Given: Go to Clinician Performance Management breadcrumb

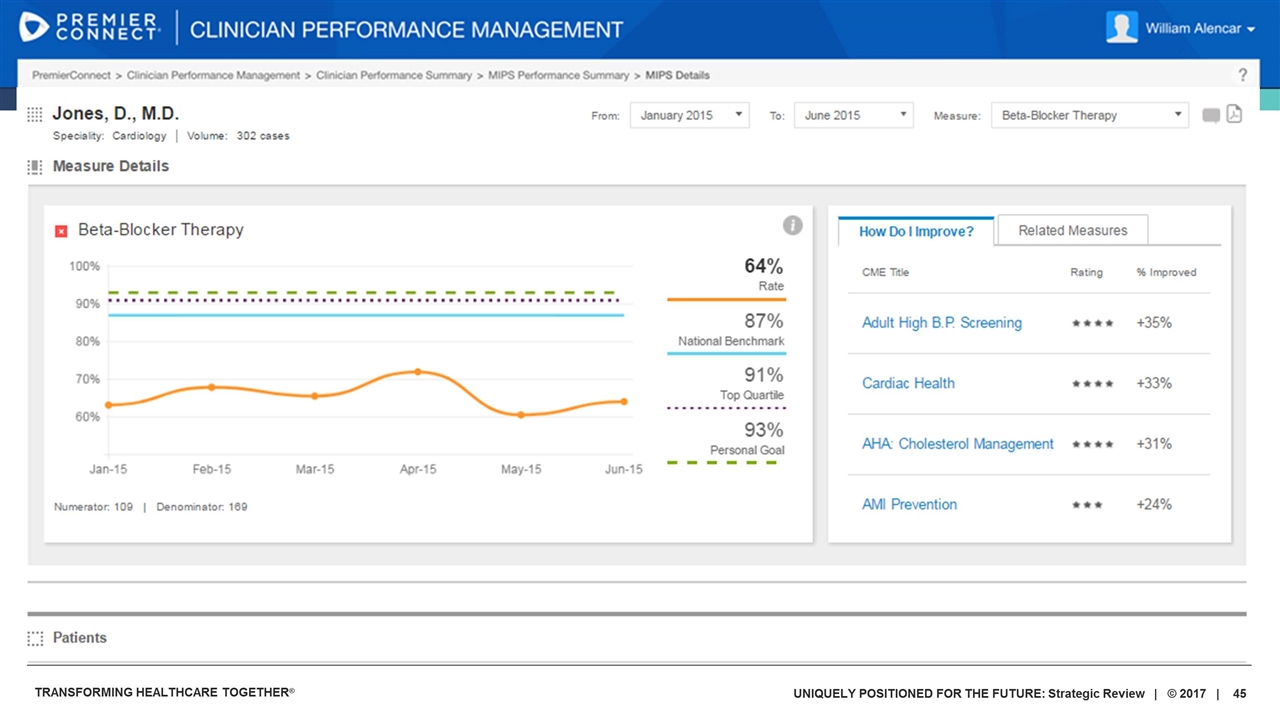Looking at the screenshot, I should pyautogui.click(x=213, y=75).
